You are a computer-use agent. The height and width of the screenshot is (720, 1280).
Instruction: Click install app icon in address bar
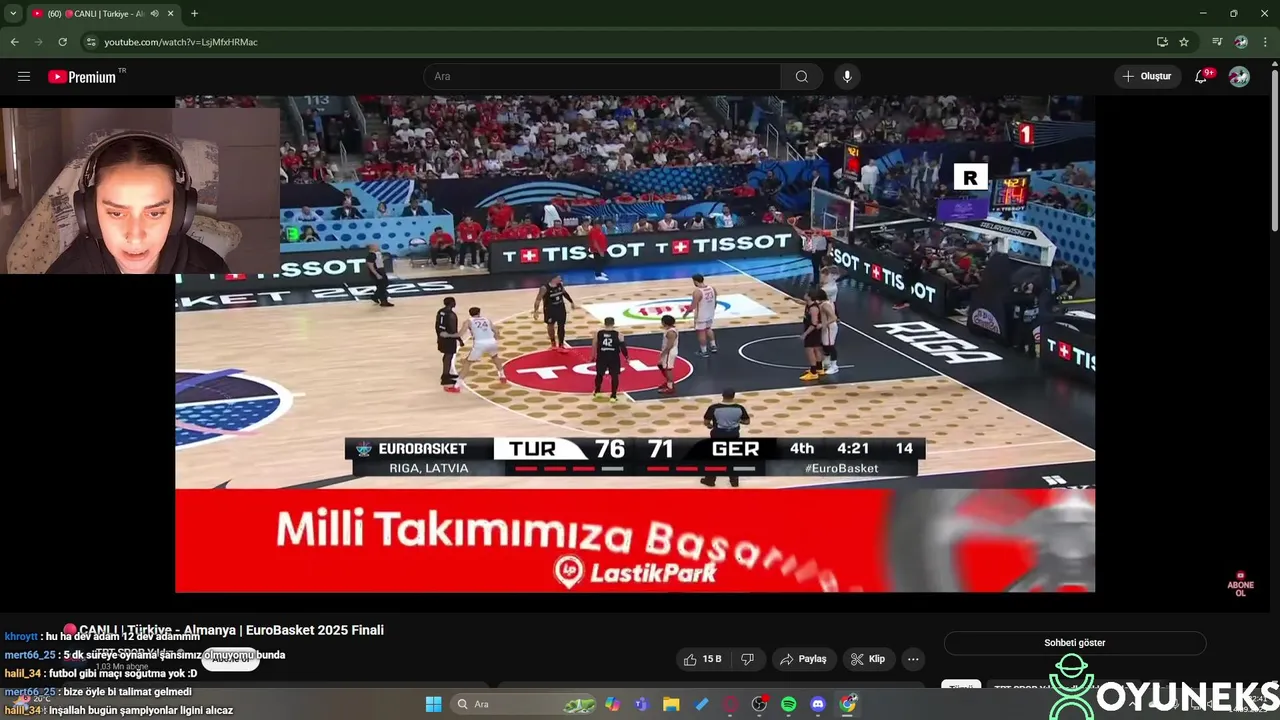pyautogui.click(x=1162, y=42)
